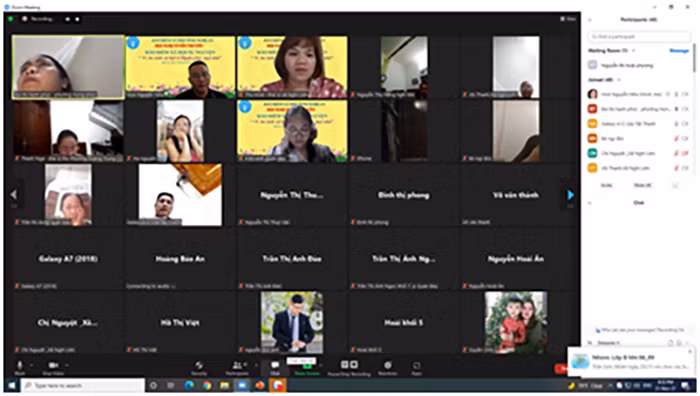Mute the microphone in Zoom toolbar
This screenshot has height=396, width=700.
(20, 367)
